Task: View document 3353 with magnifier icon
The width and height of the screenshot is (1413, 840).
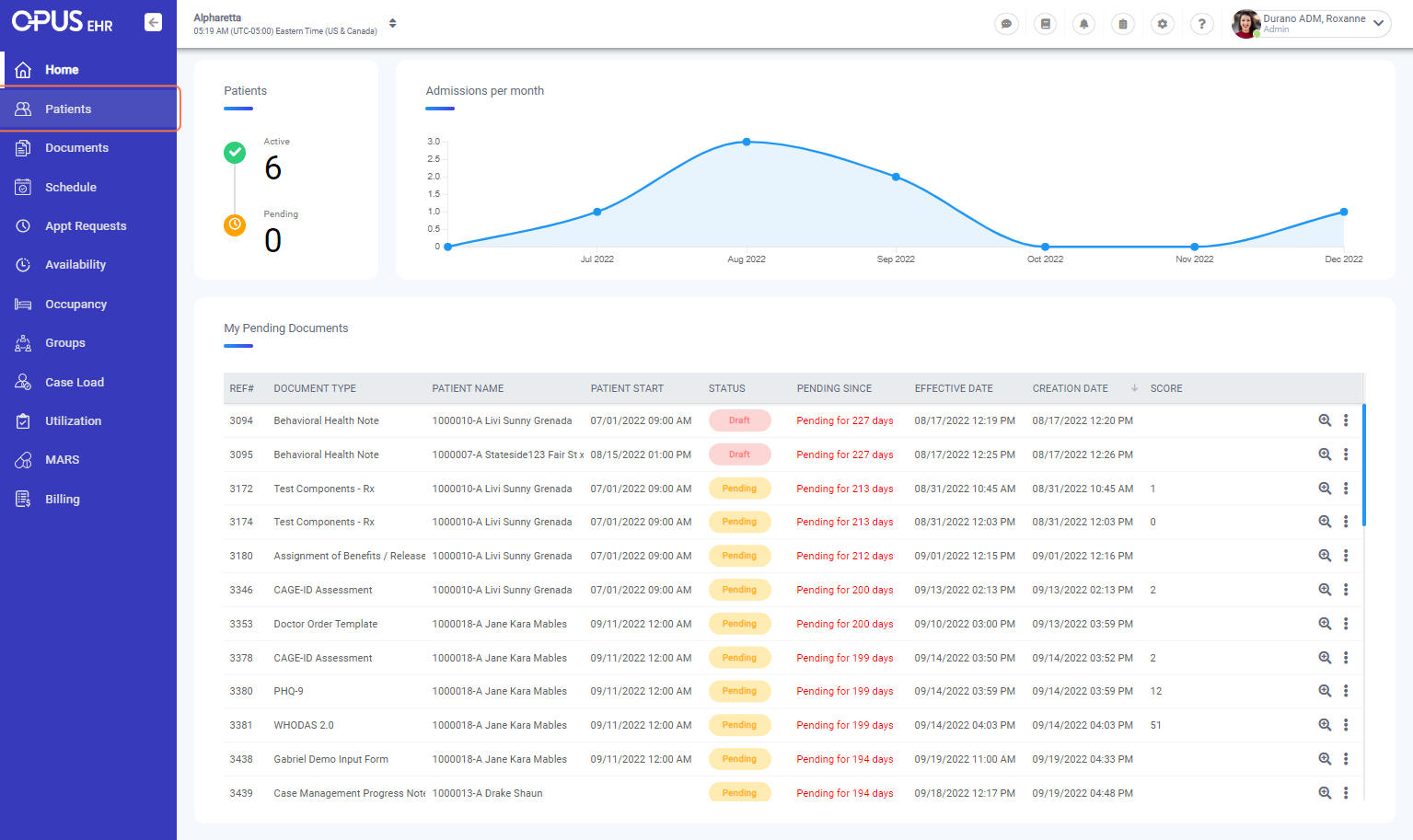Action: pos(1325,624)
